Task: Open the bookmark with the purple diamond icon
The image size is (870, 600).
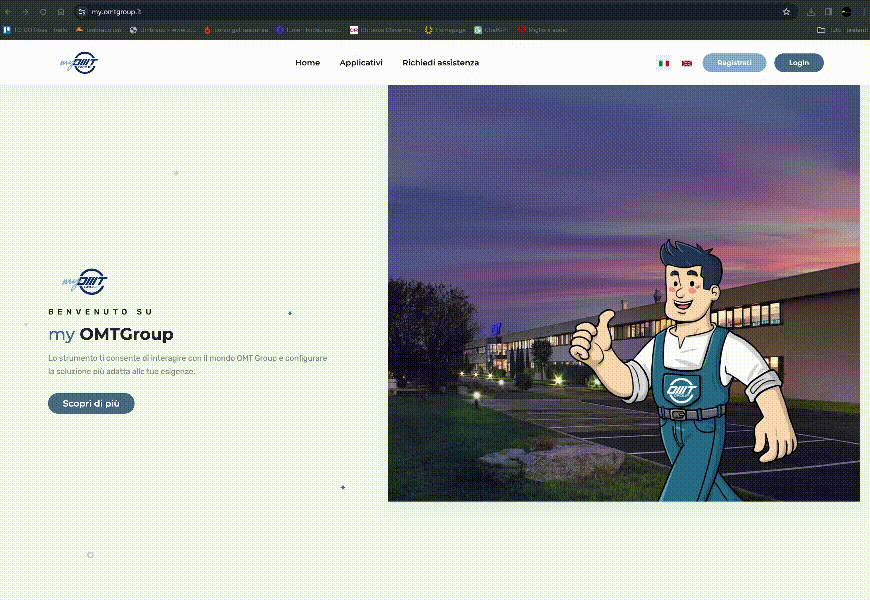Action: 308,30
